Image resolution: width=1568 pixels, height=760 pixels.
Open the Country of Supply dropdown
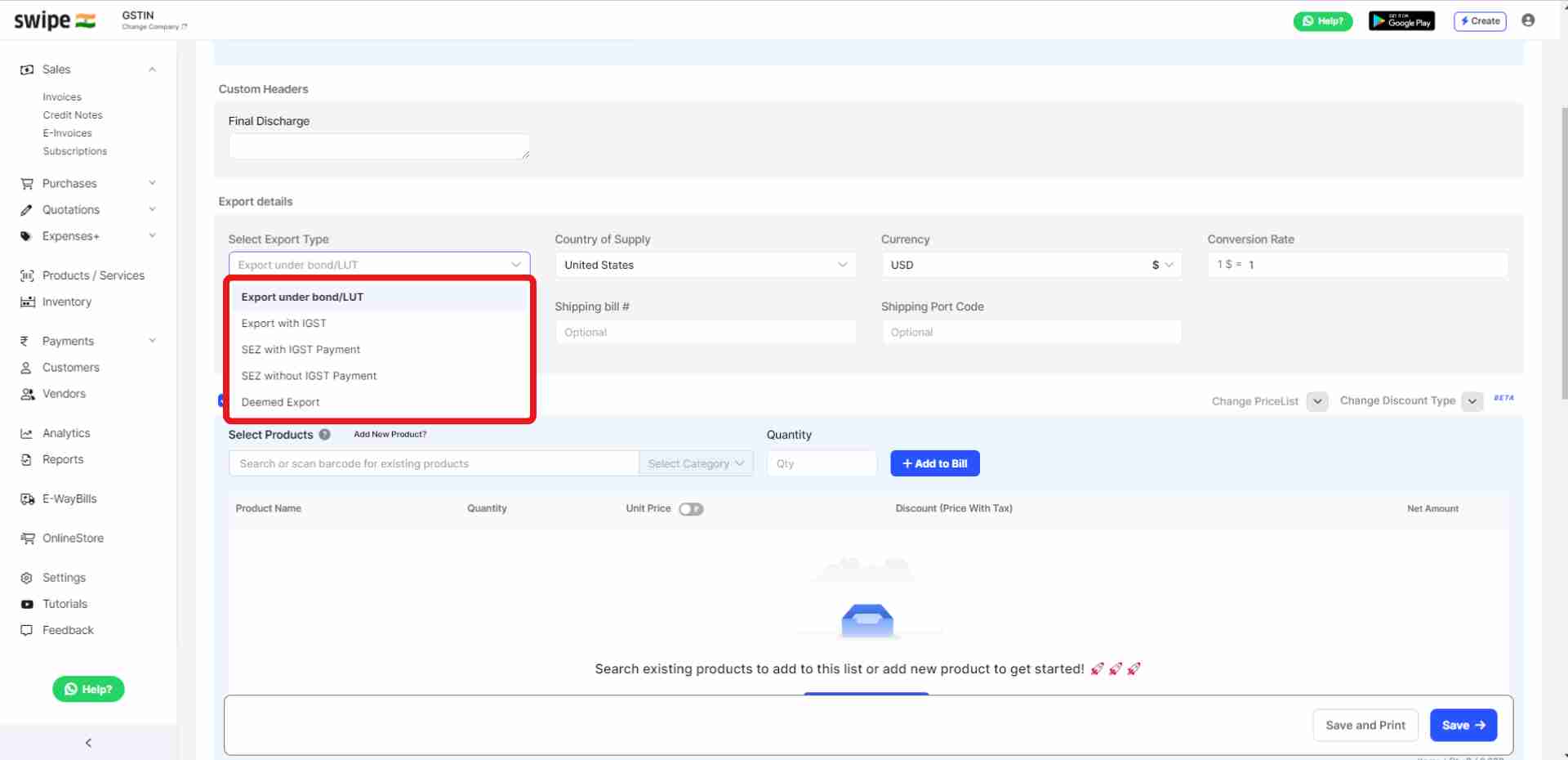pos(705,265)
